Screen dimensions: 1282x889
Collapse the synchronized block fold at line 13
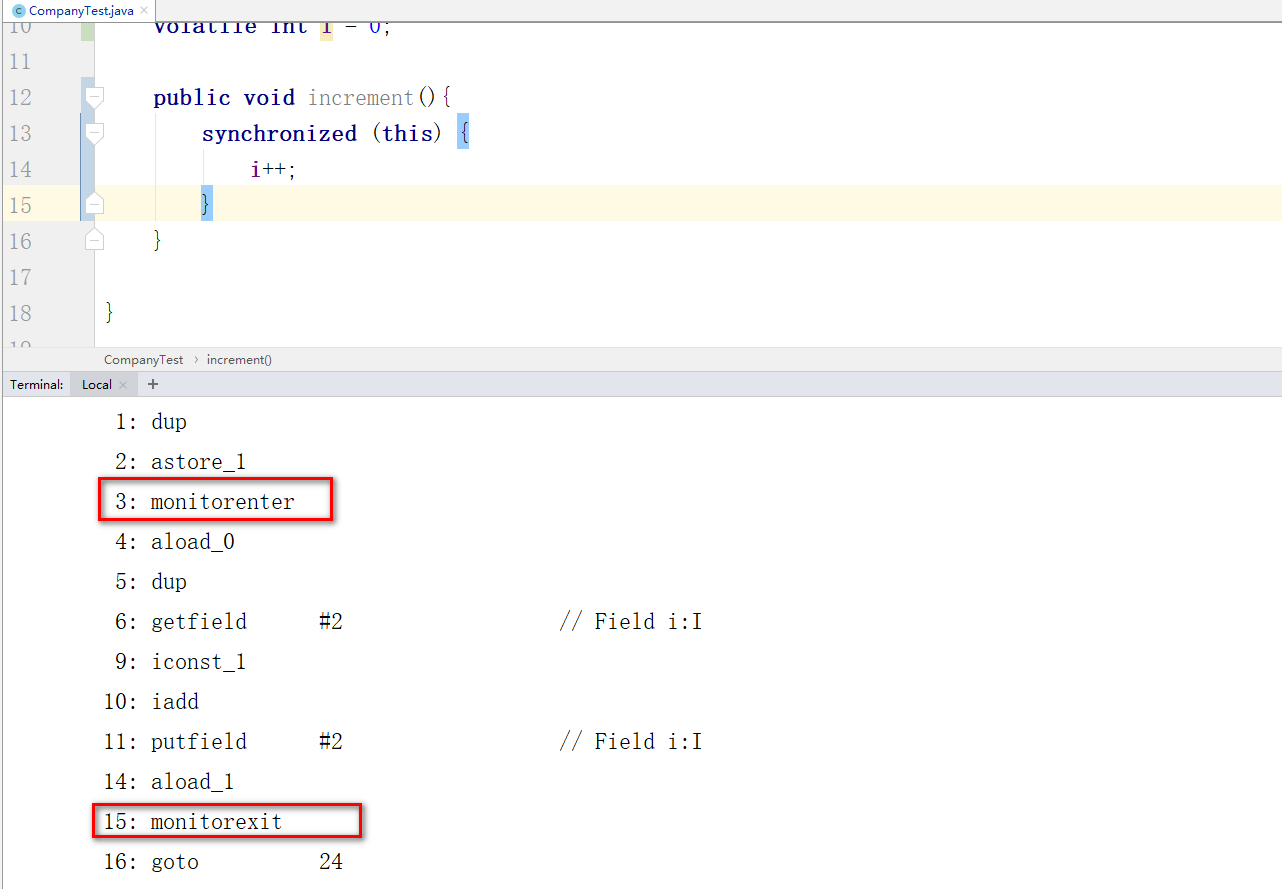click(94, 133)
